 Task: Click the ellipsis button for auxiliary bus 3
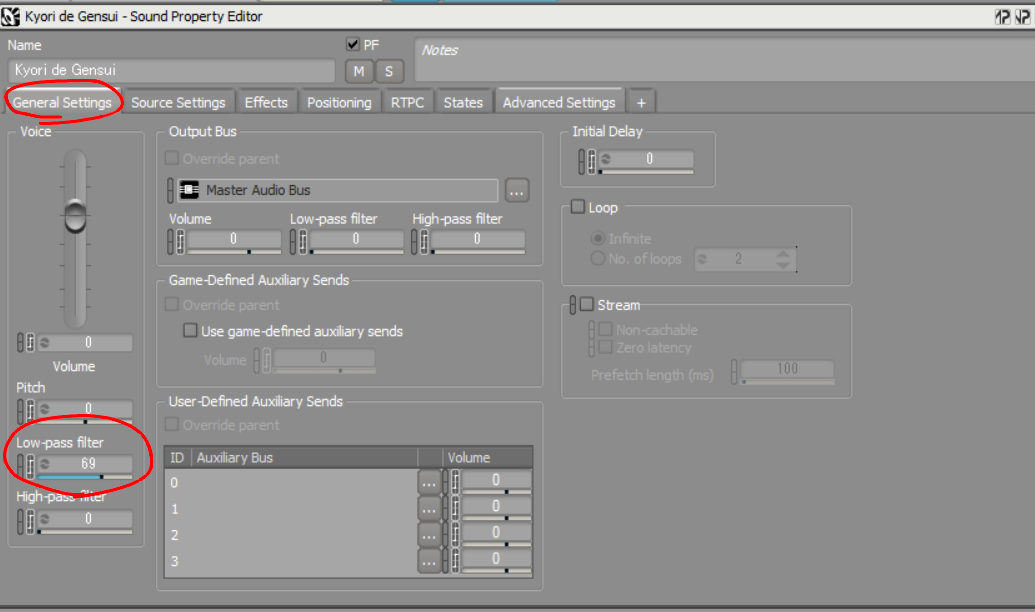click(x=429, y=562)
